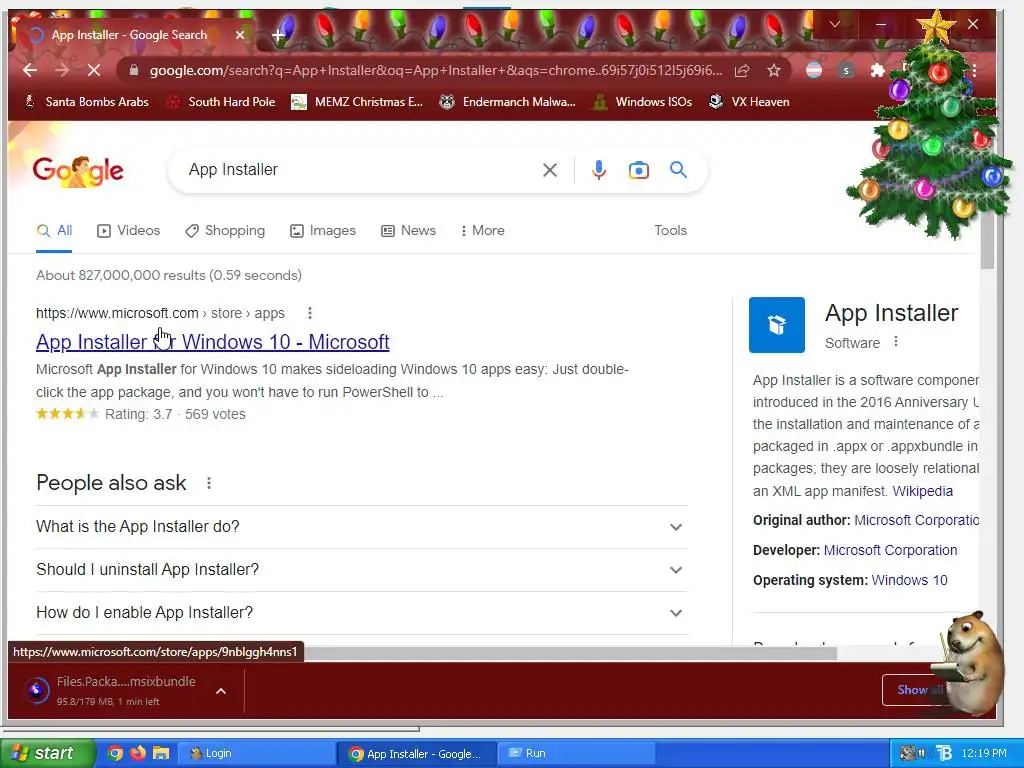
Task: Close the App Installer search tab
Action: click(240, 35)
